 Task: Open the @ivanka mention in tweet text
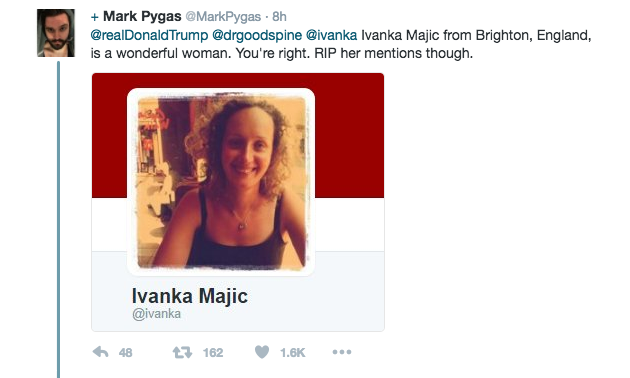point(331,35)
